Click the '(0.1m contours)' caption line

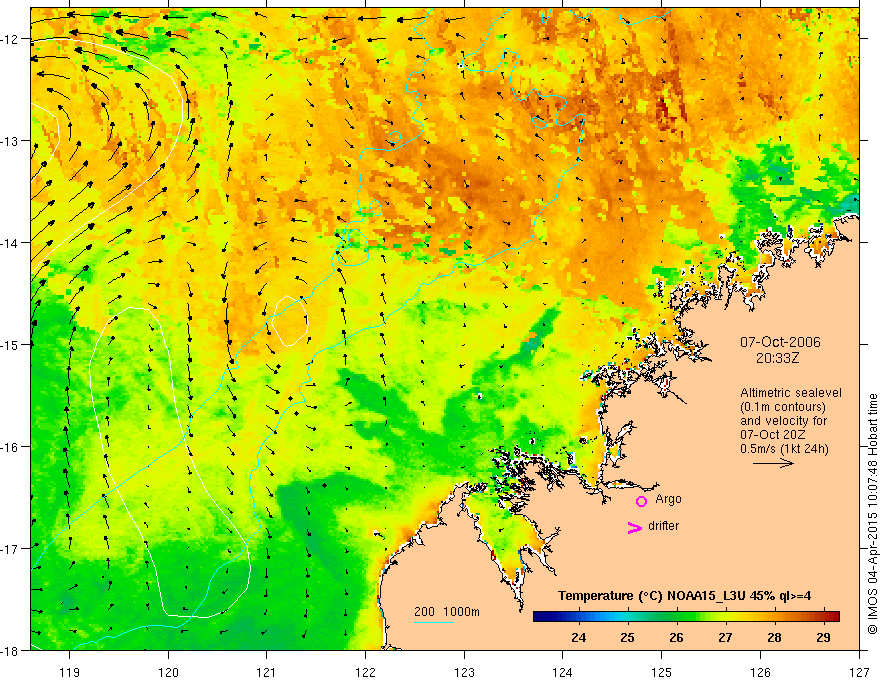click(x=783, y=407)
